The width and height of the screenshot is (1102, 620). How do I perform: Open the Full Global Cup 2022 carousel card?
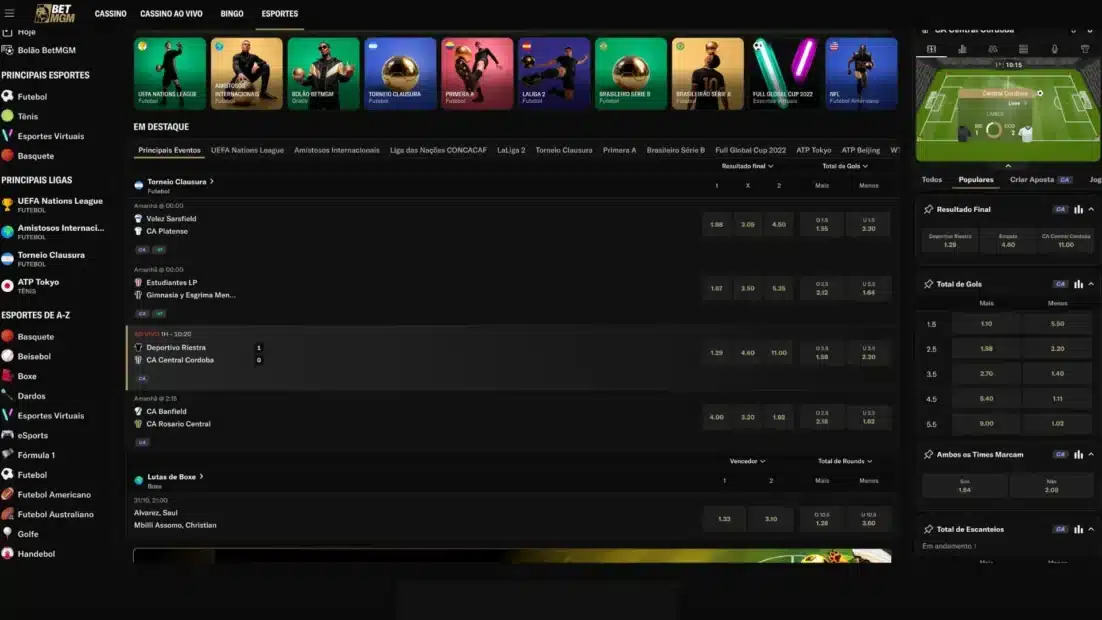[784, 74]
